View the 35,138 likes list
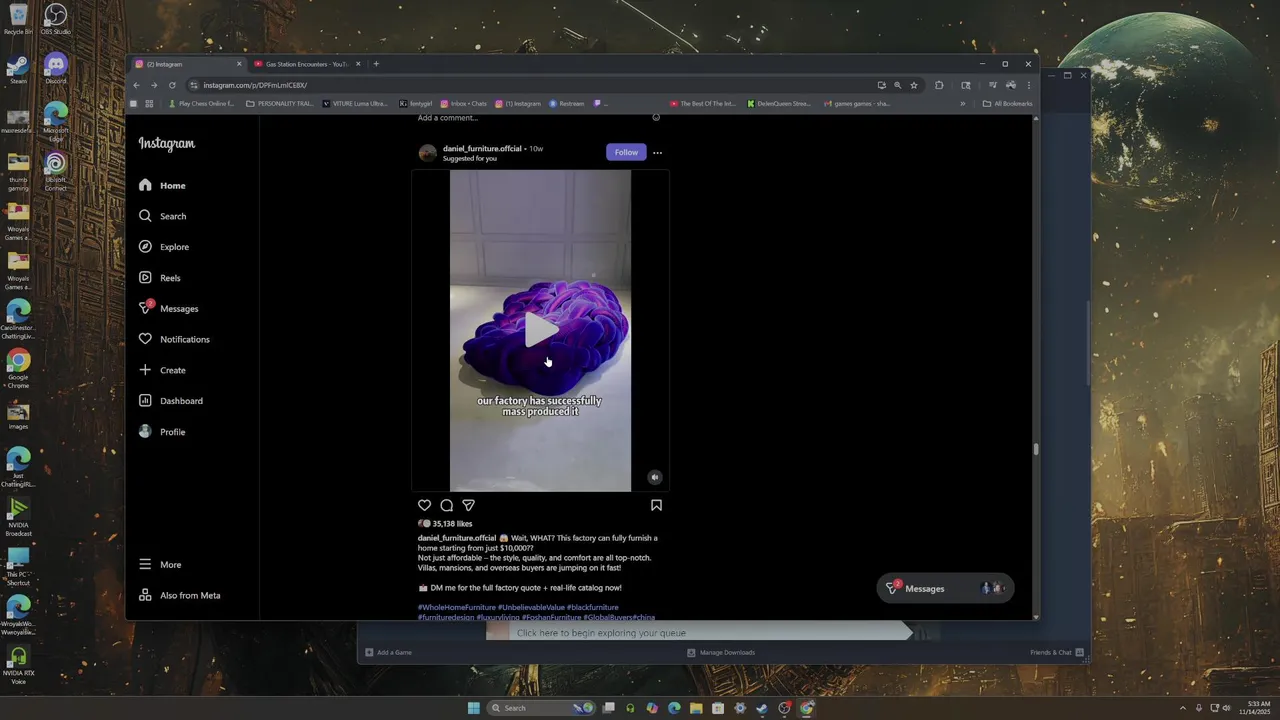This screenshot has height=720, width=1280. (x=452, y=524)
